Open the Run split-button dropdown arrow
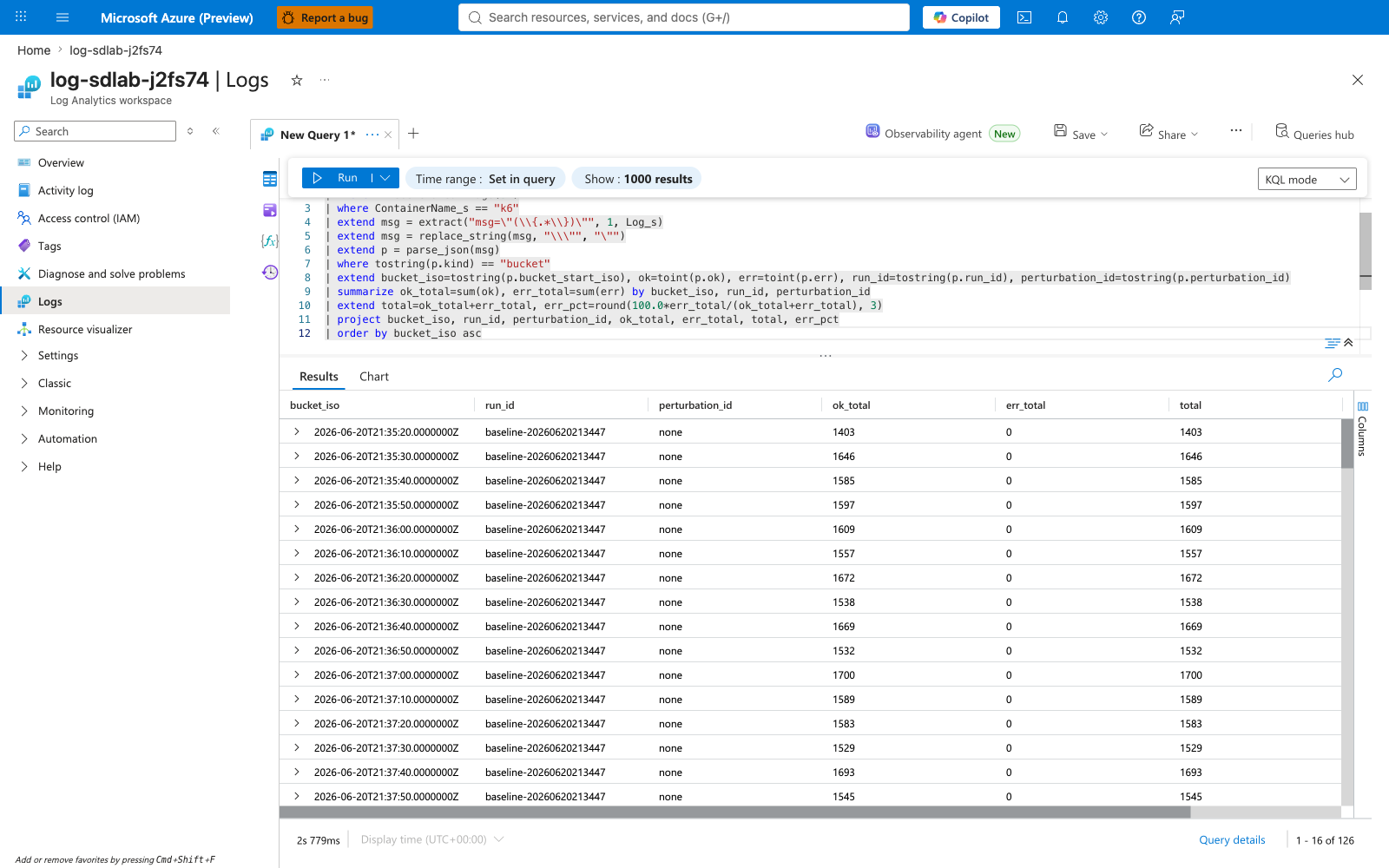This screenshot has height=868, width=1389. point(385,178)
